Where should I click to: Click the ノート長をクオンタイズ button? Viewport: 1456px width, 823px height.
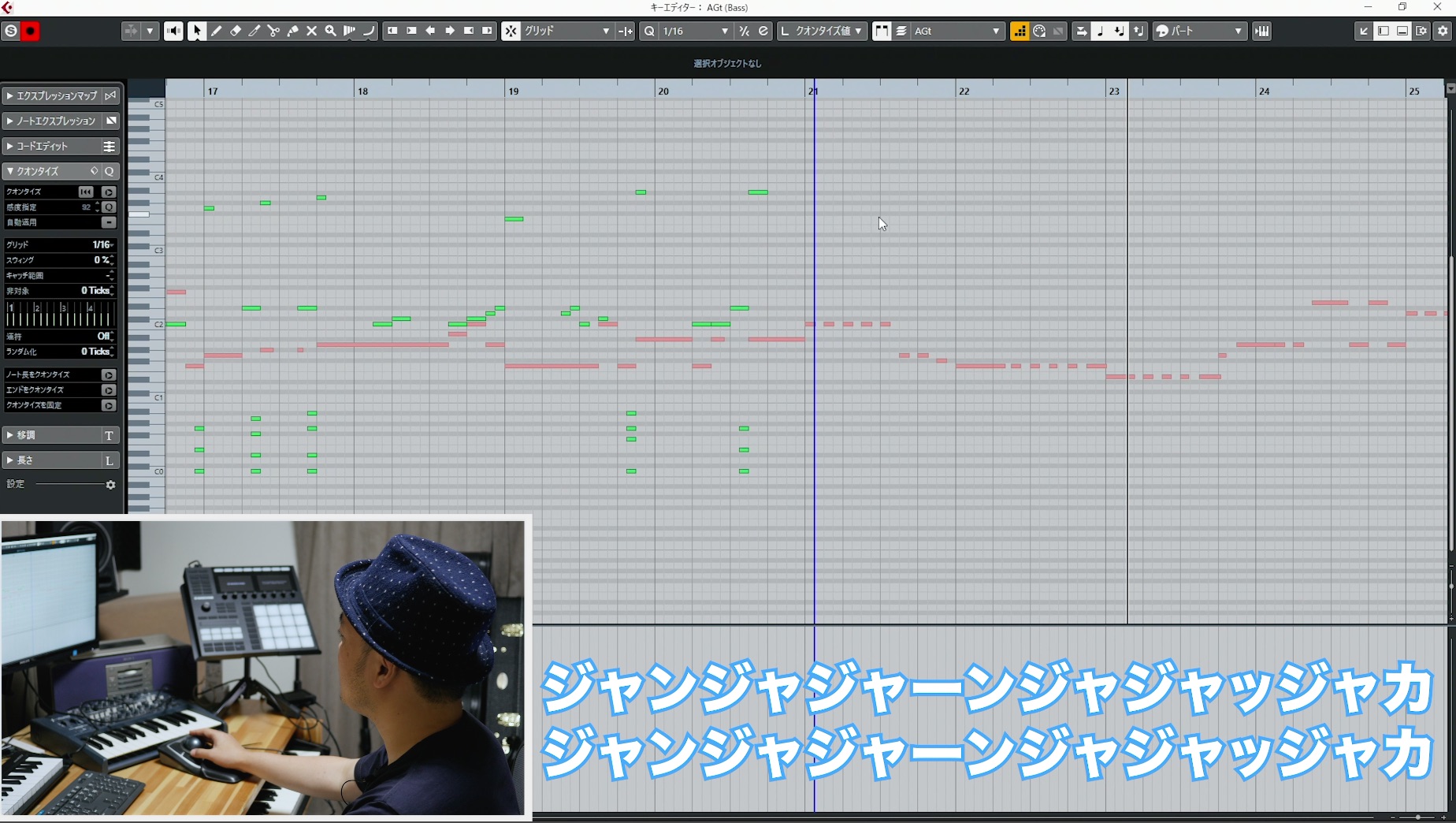[109, 374]
